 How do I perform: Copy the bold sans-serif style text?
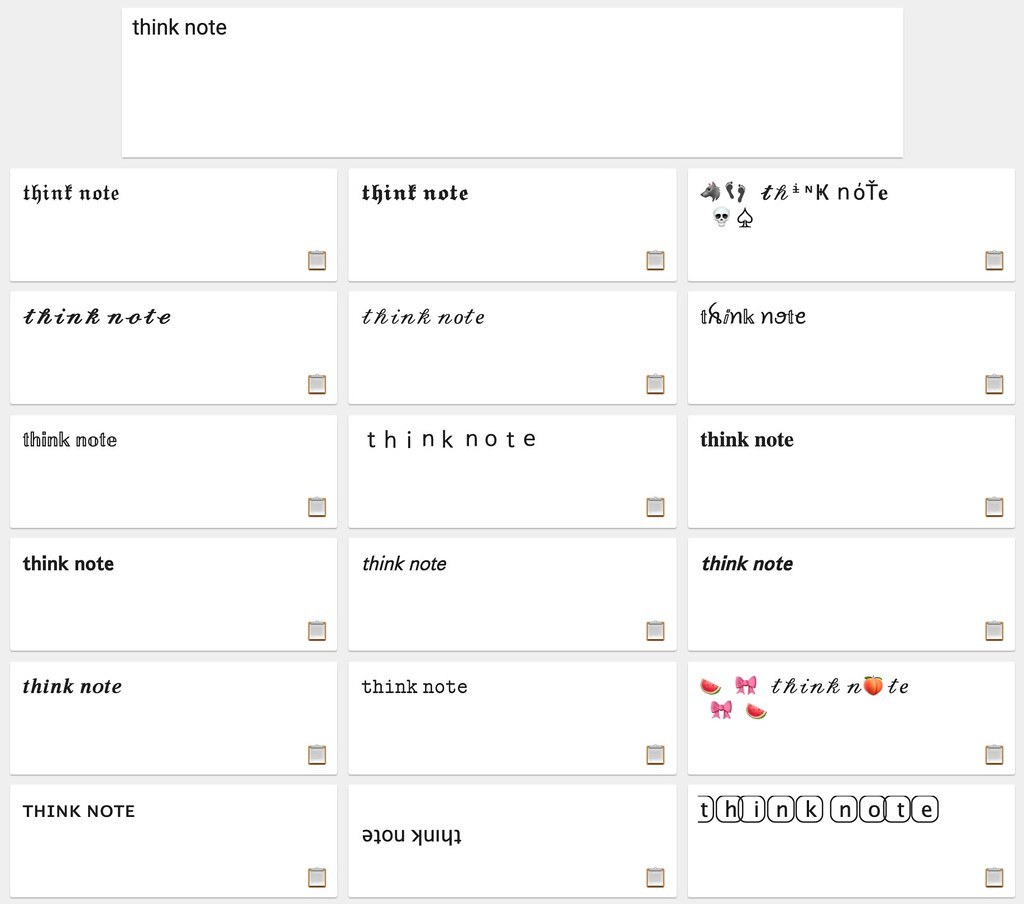coord(317,631)
